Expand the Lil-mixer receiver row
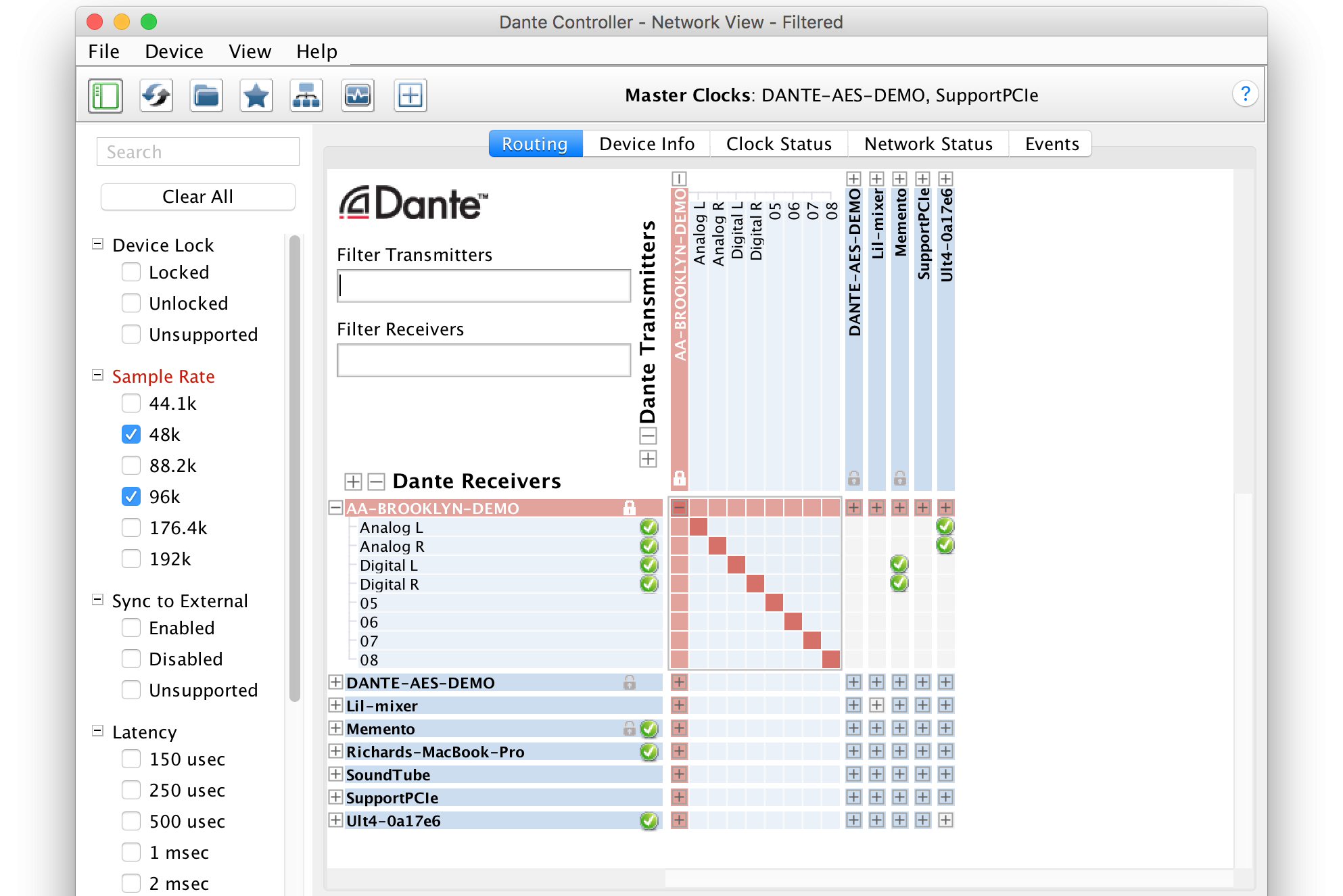The width and height of the screenshot is (1343, 896). pyautogui.click(x=335, y=705)
